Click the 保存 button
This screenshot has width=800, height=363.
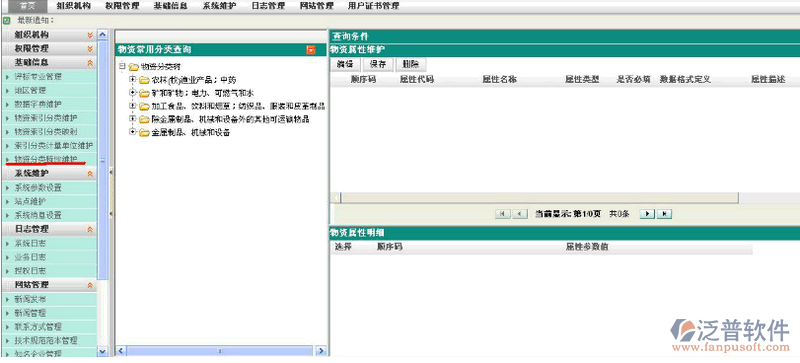pyautogui.click(x=378, y=64)
